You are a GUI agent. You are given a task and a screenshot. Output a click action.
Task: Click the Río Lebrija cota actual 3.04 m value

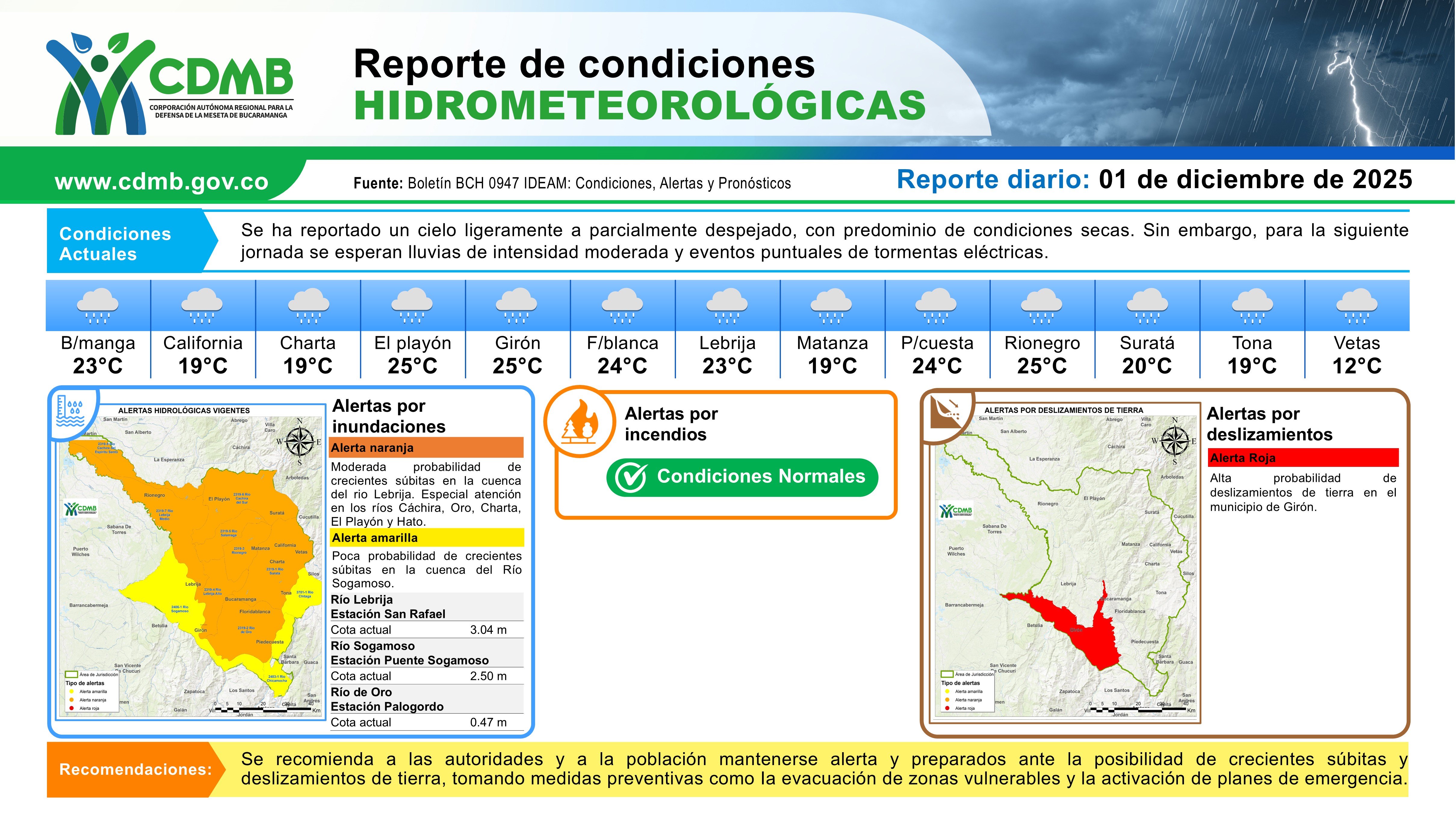pyautogui.click(x=488, y=630)
